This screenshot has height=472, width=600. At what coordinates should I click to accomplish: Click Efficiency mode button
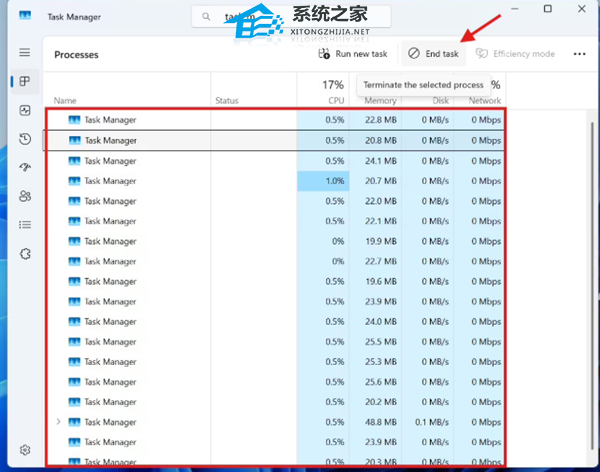pos(515,54)
